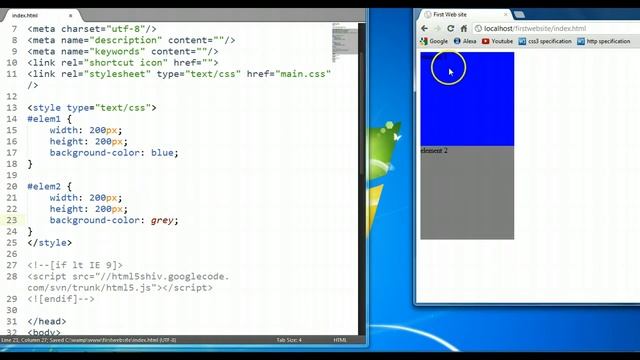
Task: Click the '#elem2' selector in the code
Action: click(44, 187)
